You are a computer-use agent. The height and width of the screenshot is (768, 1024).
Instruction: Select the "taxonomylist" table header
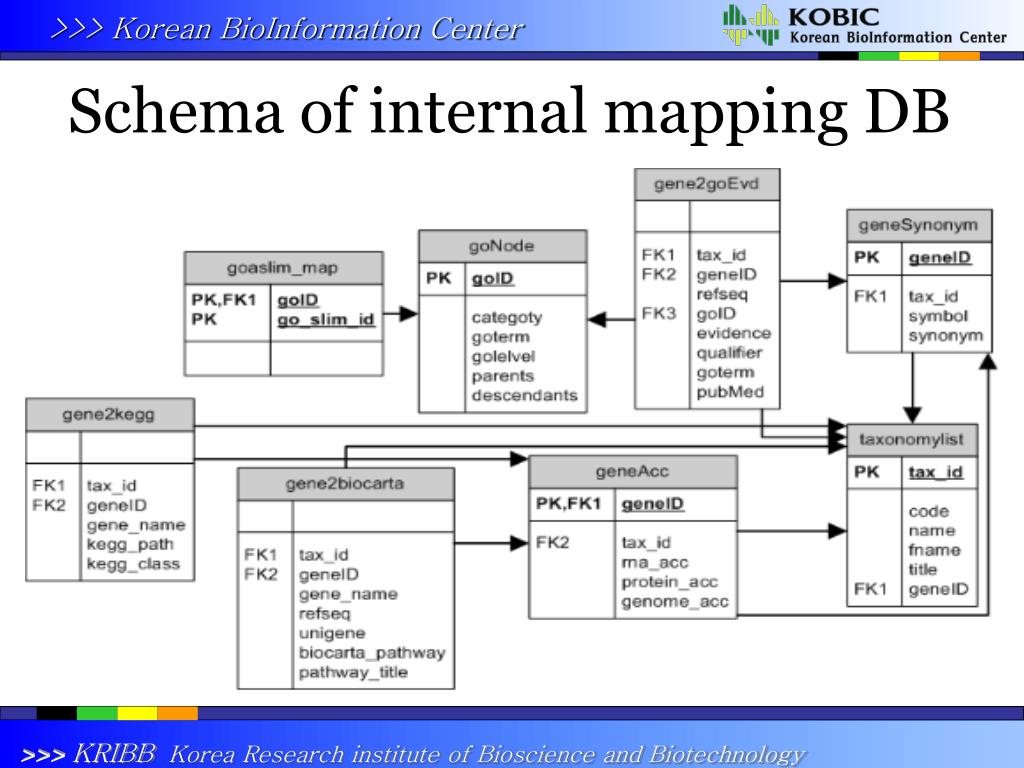pos(912,440)
